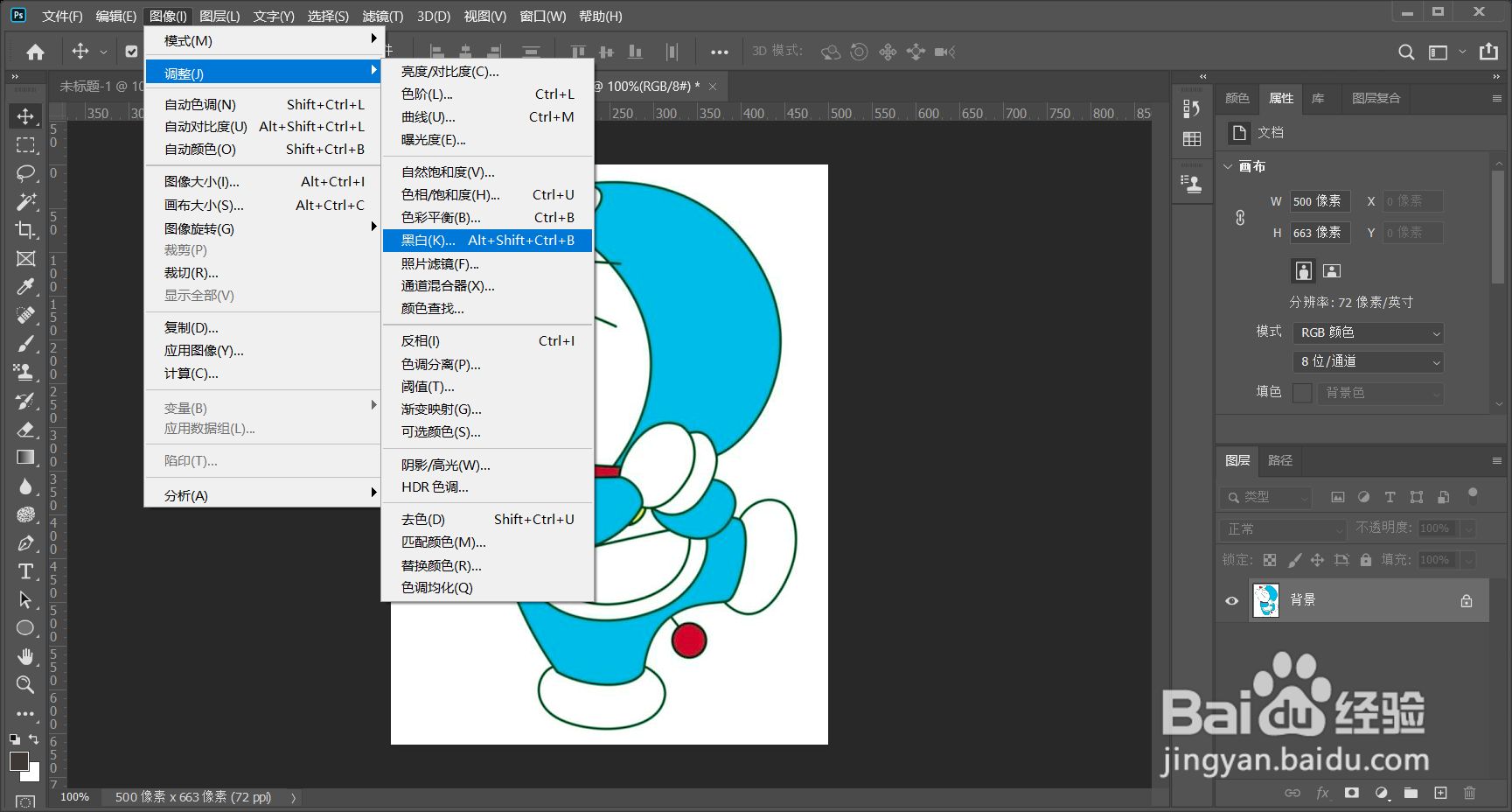1512x812 pixels.
Task: Open the 模式 RGB 颜色 dropdown
Action: click(x=1368, y=332)
